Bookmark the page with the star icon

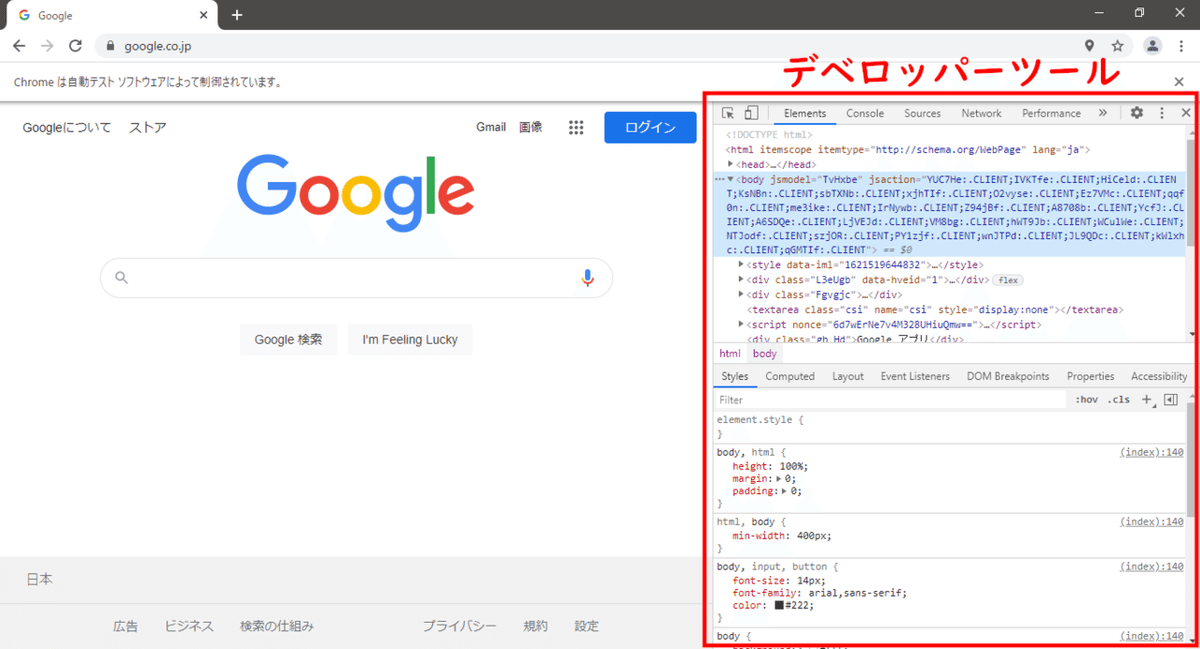click(1117, 45)
